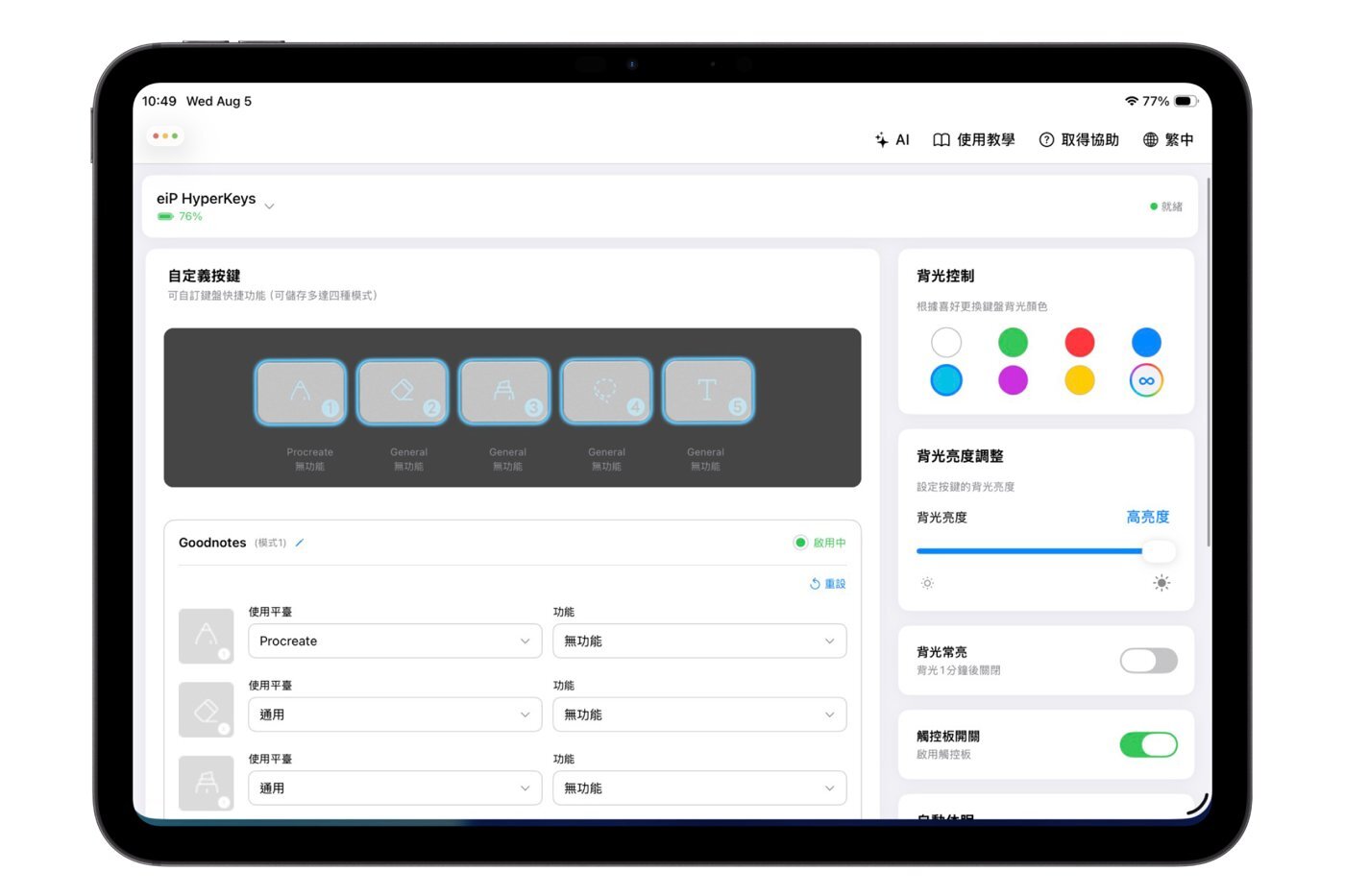Switch language via 繁中 globe menu
Image resolution: width=1345 pixels, height=896 pixels.
click(x=1167, y=139)
